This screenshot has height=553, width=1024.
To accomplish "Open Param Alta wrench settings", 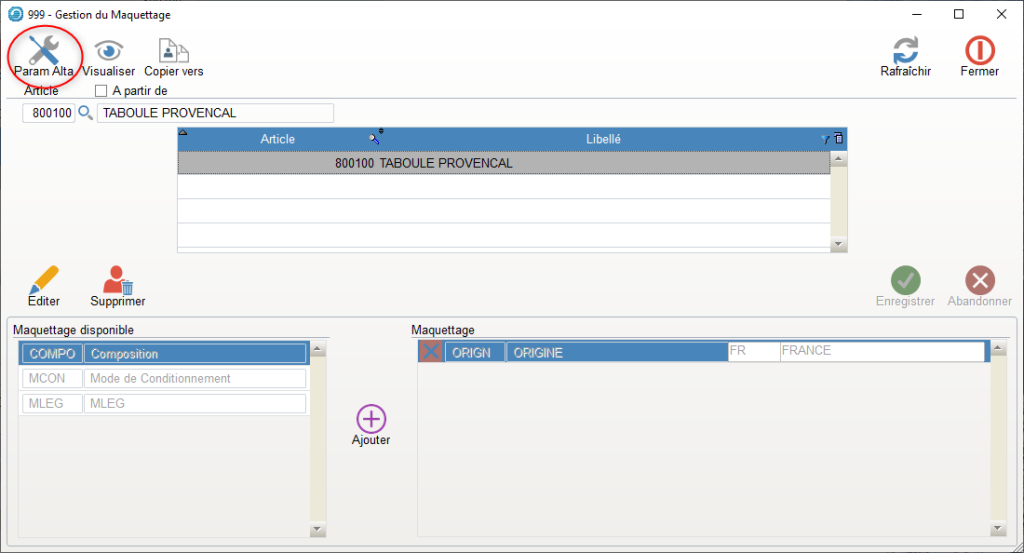I will [x=43, y=54].
